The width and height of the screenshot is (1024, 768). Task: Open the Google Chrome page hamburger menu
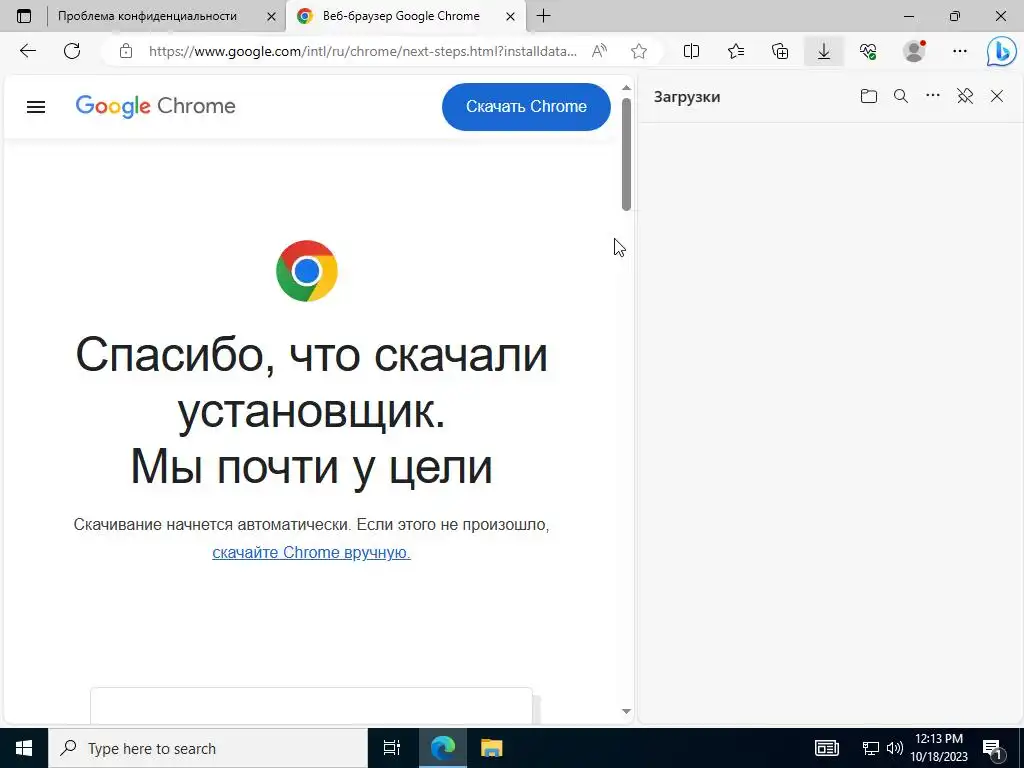[x=36, y=106]
